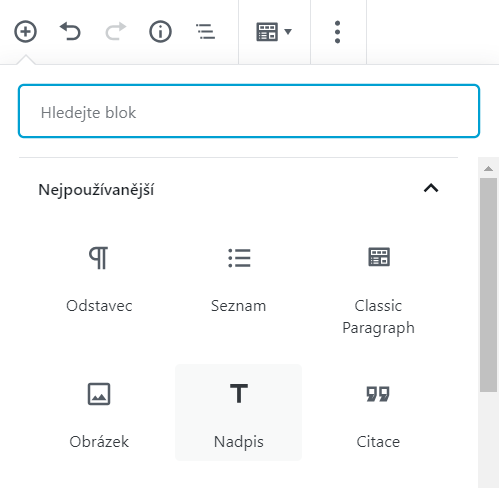Screen dimensions: 499x488
Task: Click scrollbar track below the thumb
Action: [x=488, y=440]
